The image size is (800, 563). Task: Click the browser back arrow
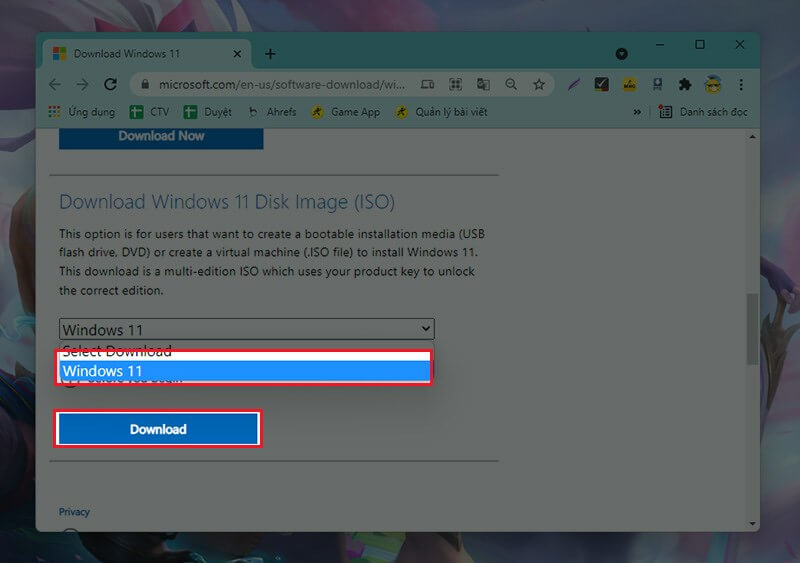(55, 85)
